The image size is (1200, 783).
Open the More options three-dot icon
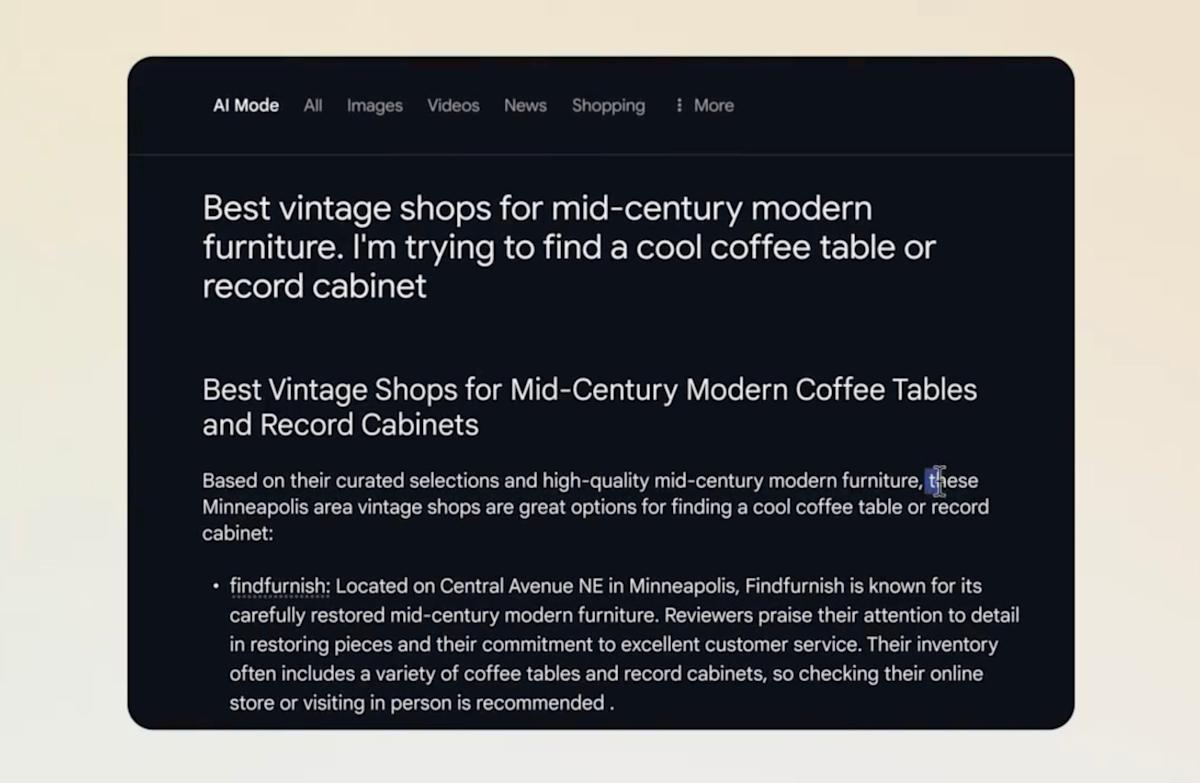tap(679, 105)
